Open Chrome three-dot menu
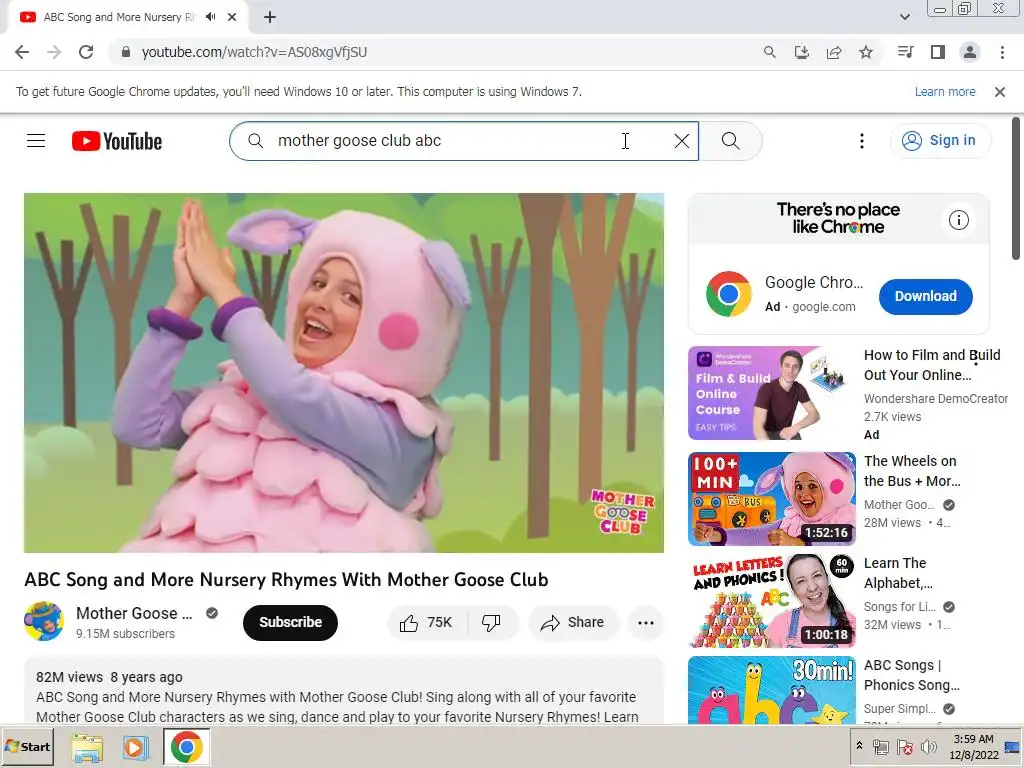This screenshot has width=1024, height=768. [x=1002, y=52]
